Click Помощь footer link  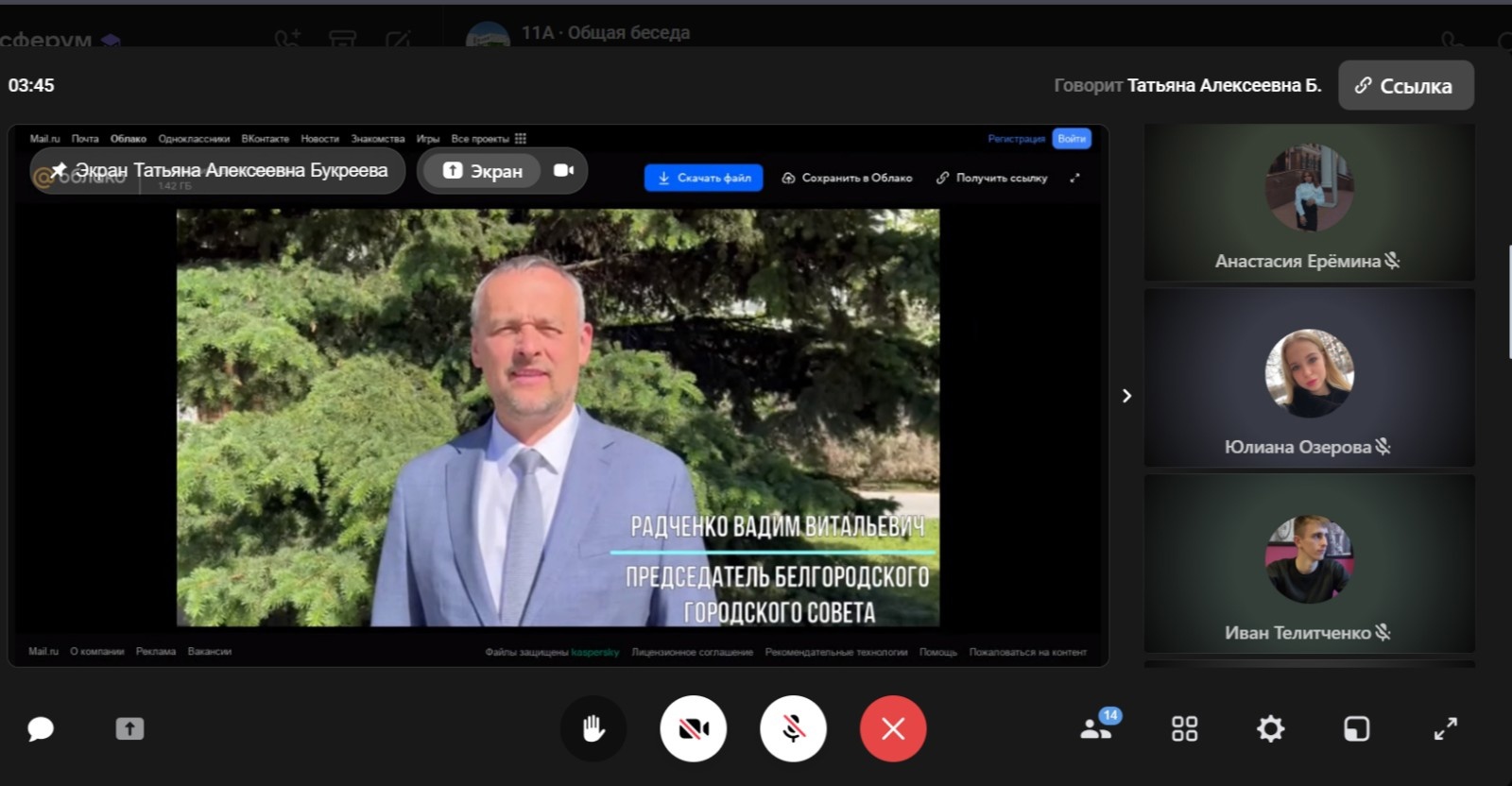[938, 652]
